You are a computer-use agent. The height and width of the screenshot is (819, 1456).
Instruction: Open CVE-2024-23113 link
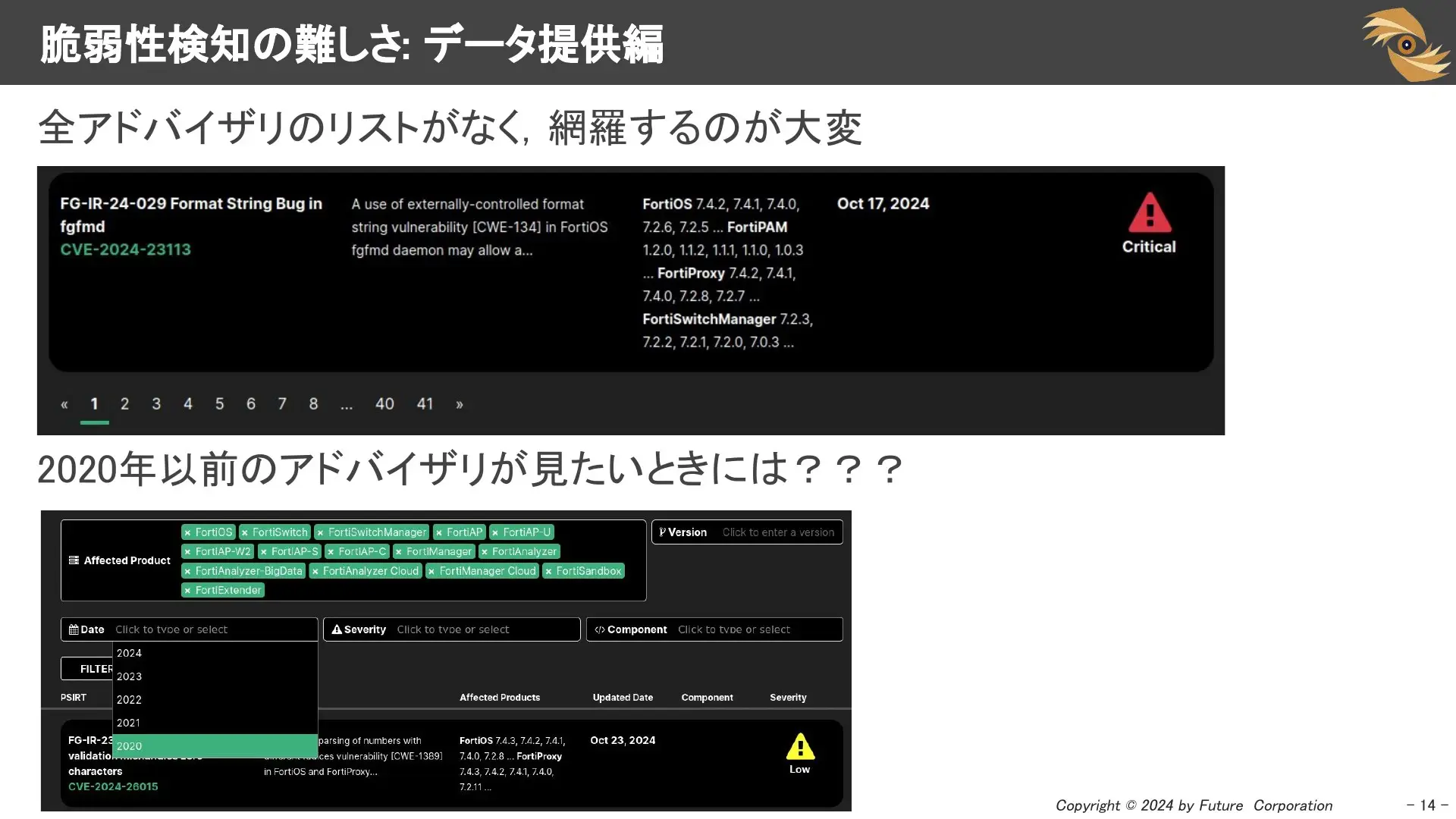pos(126,249)
